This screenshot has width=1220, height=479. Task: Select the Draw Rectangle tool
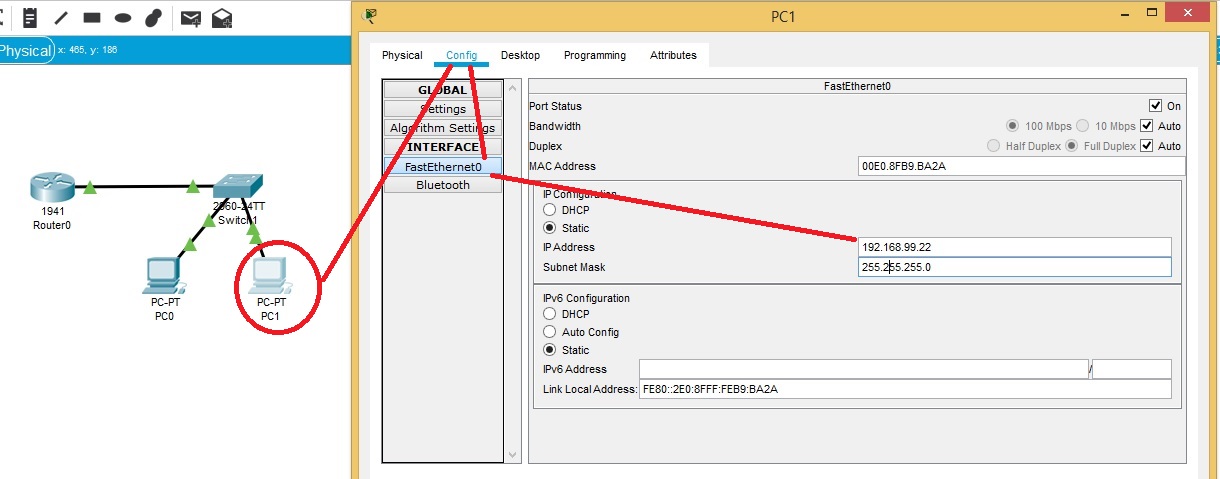pyautogui.click(x=92, y=17)
